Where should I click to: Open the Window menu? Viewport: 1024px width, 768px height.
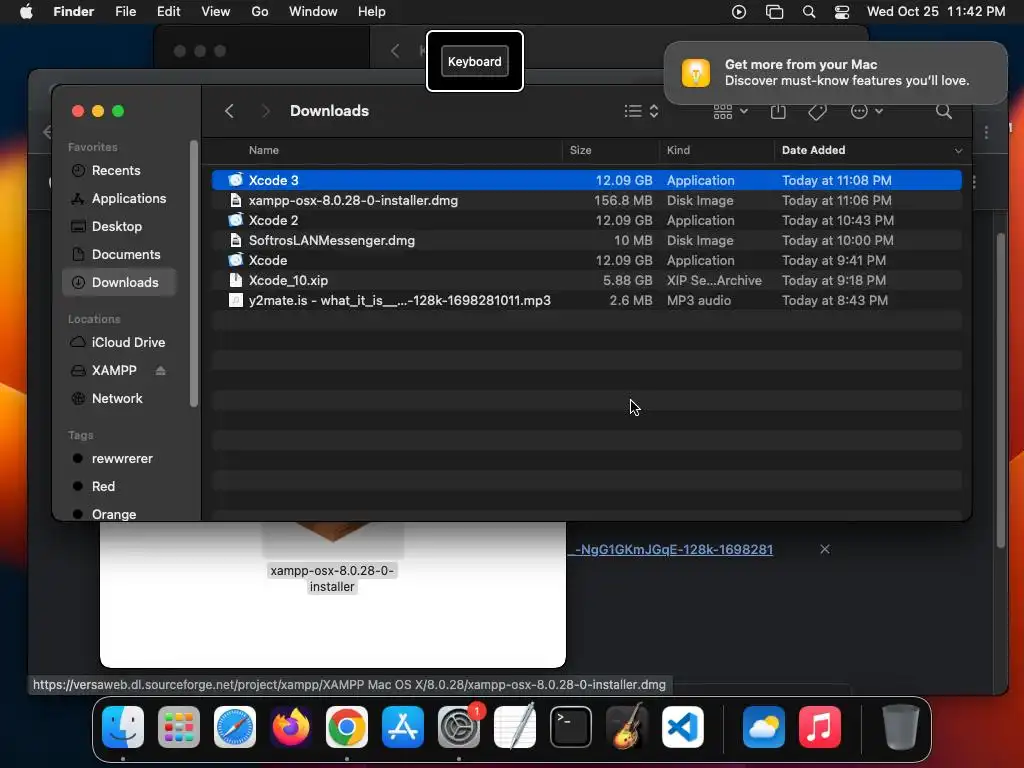point(313,12)
